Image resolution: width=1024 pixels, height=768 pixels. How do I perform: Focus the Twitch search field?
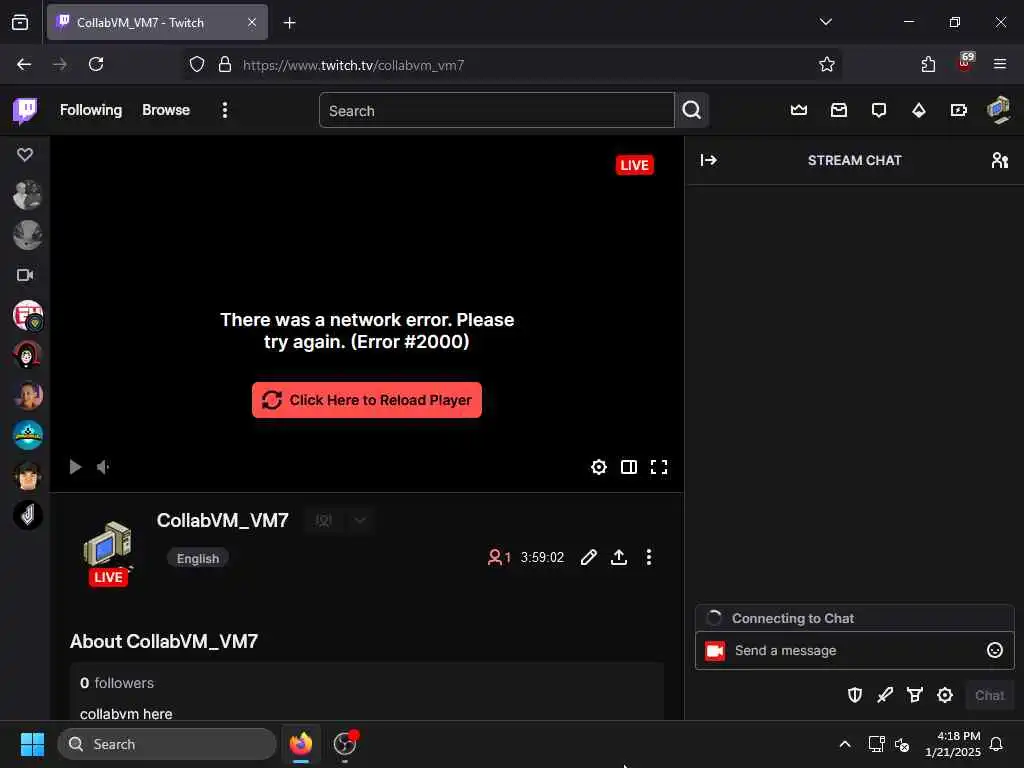pos(496,110)
